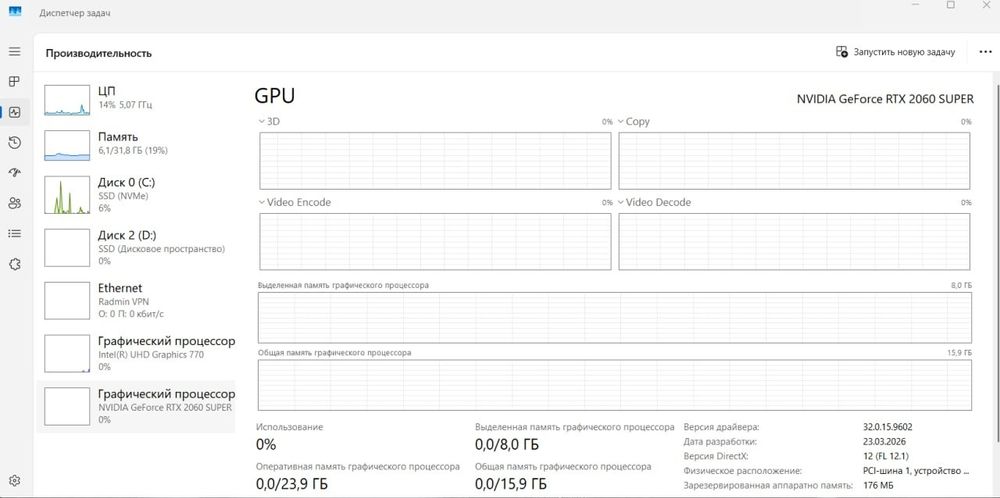This screenshot has height=498, width=1000.
Task: Click the Disk 0 activity mini graph
Action: pyautogui.click(x=67, y=194)
